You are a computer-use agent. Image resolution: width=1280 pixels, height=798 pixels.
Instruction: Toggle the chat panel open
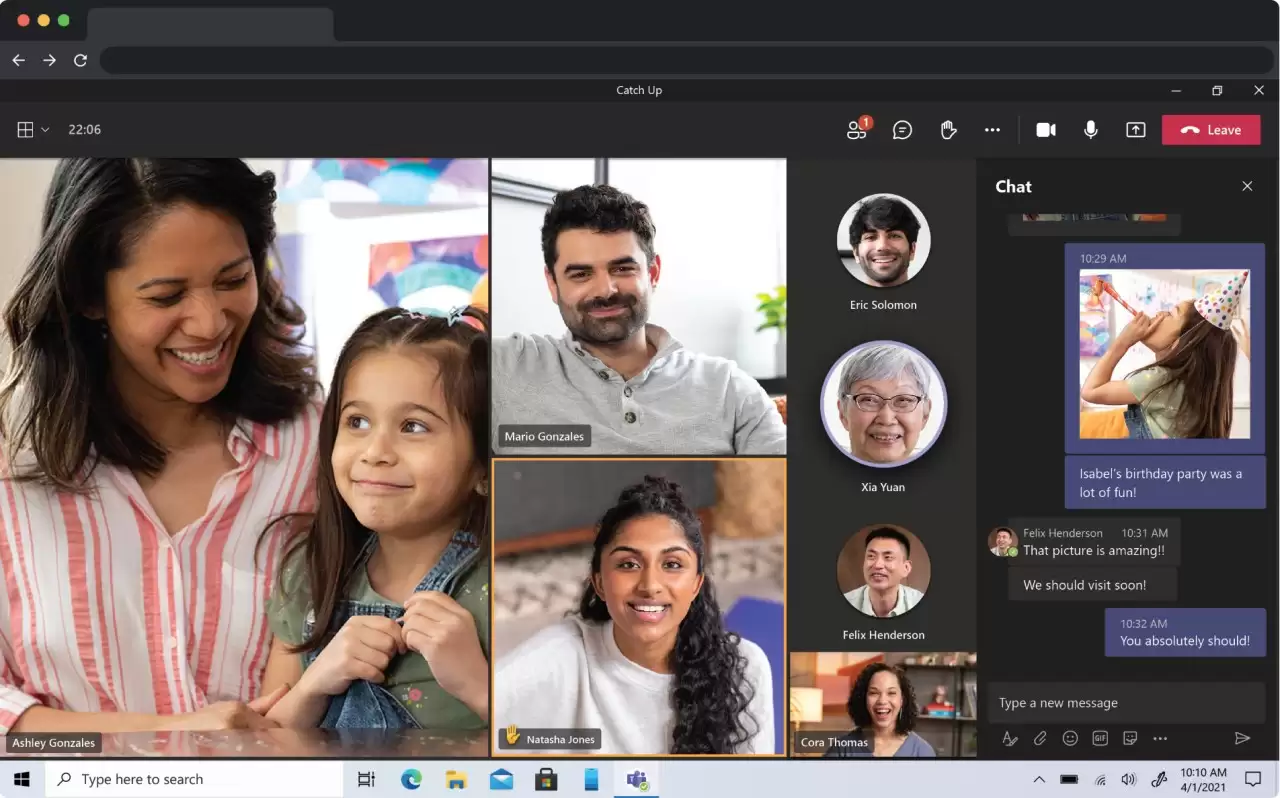[902, 129]
